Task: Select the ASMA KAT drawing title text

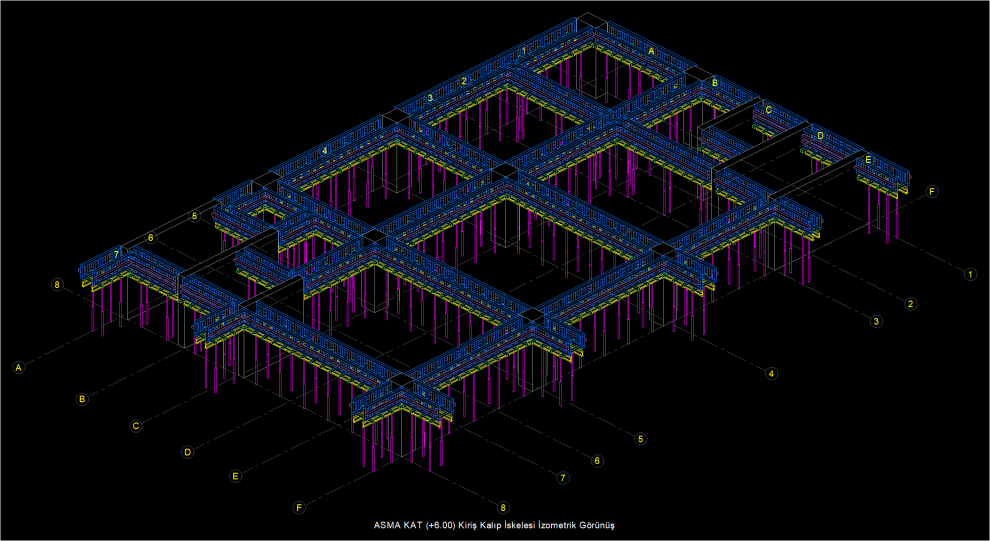Action: tap(494, 525)
